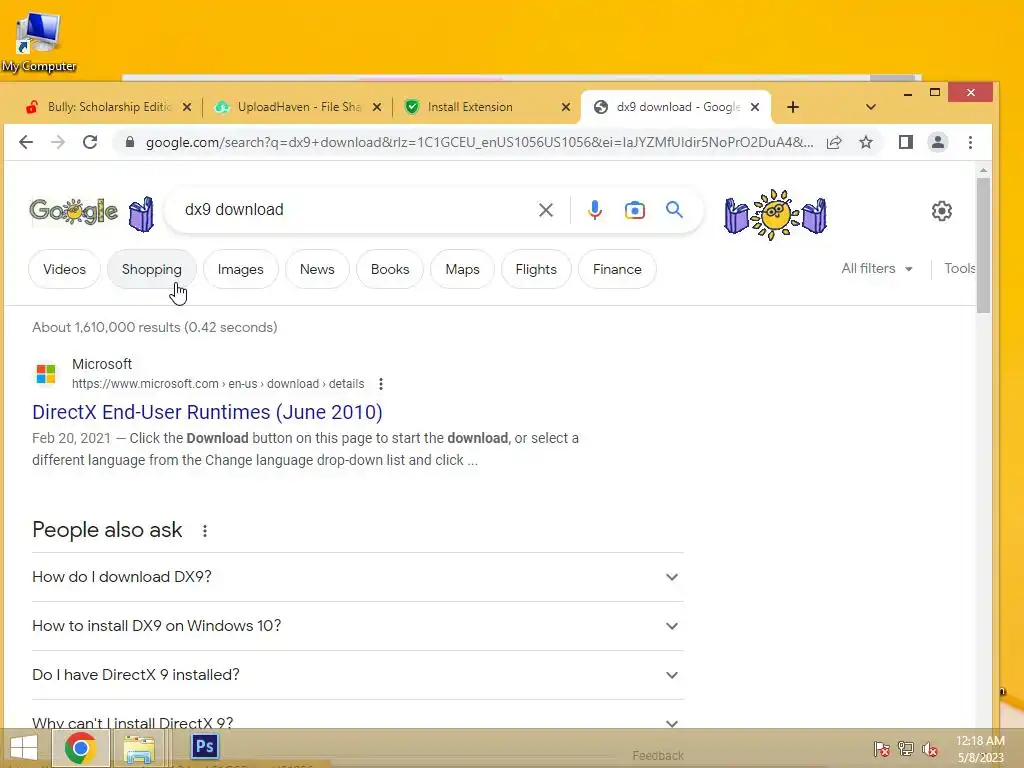Submit search with magnifying glass

(x=674, y=210)
